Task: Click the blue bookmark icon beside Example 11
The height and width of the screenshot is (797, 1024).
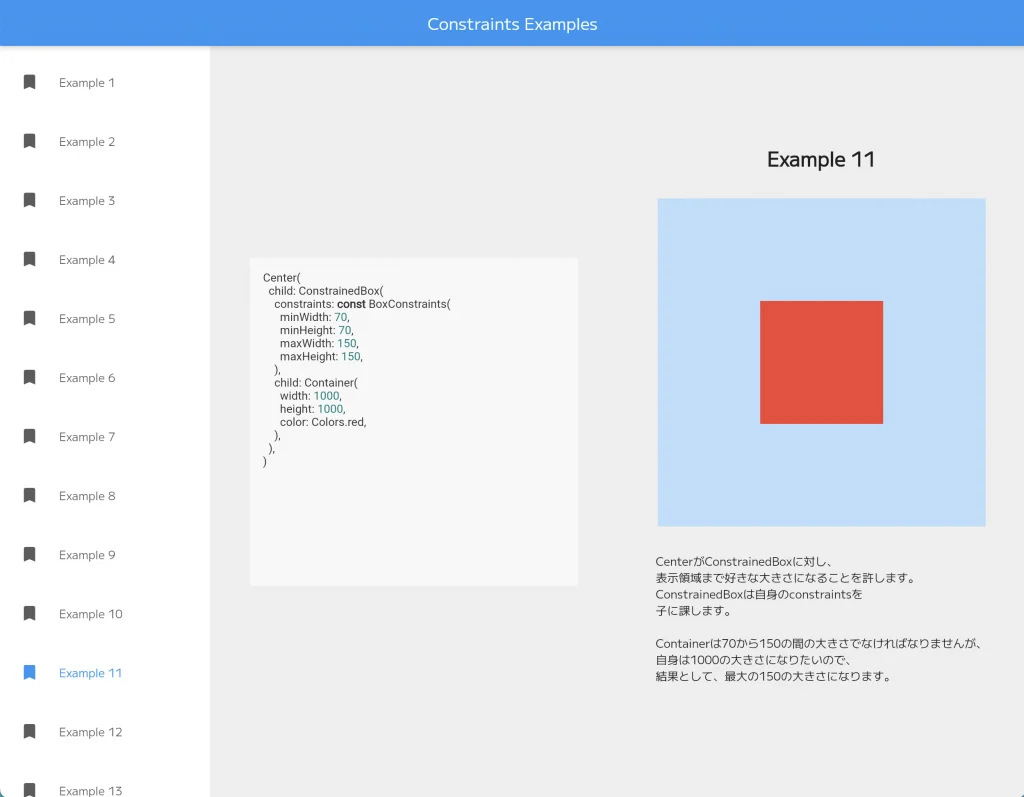Action: point(29,672)
